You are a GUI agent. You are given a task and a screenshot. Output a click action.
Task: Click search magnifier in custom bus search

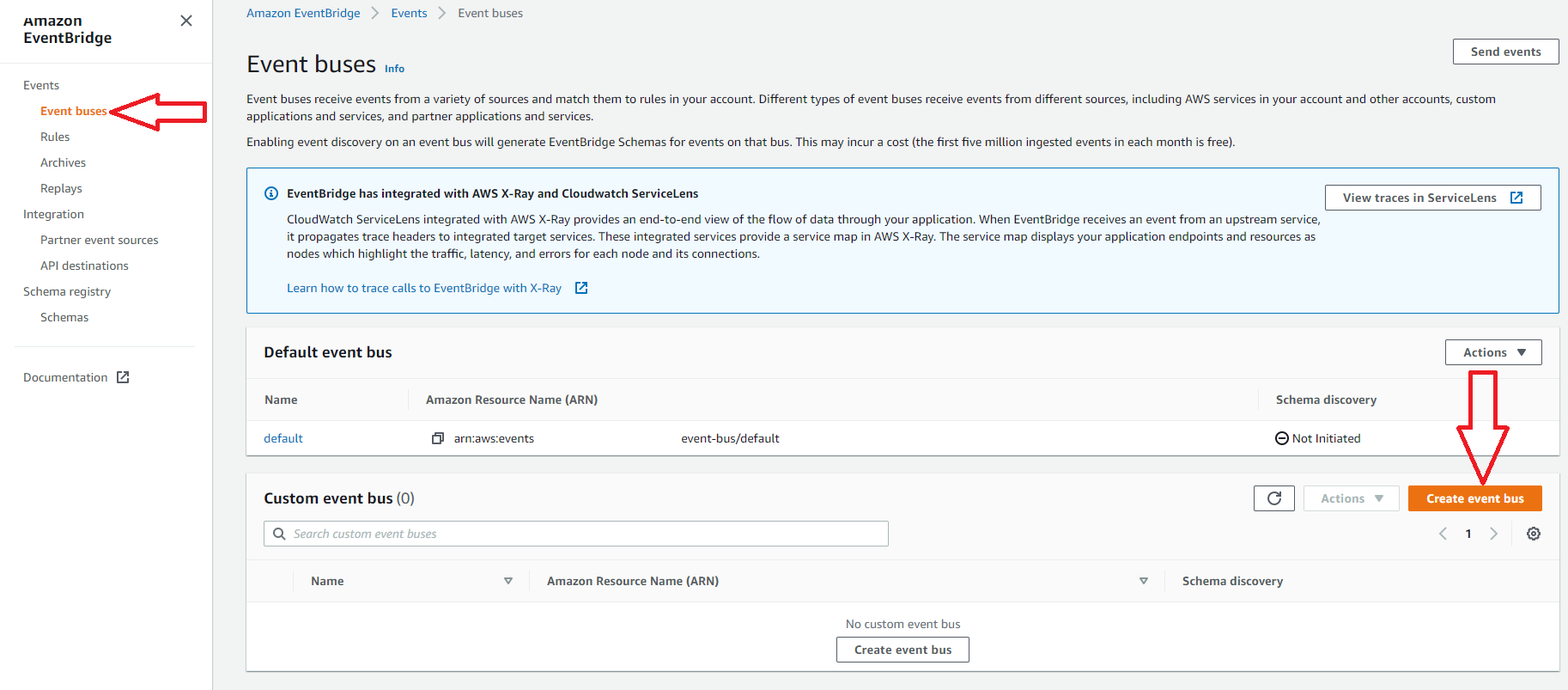(x=279, y=534)
